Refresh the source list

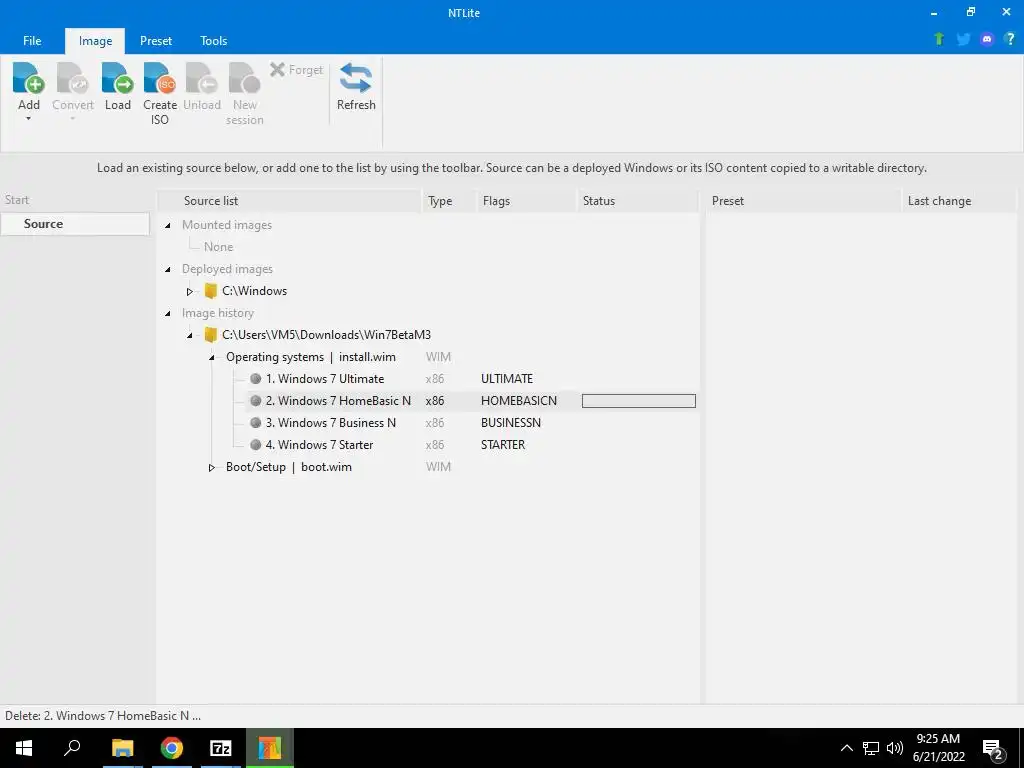(356, 86)
